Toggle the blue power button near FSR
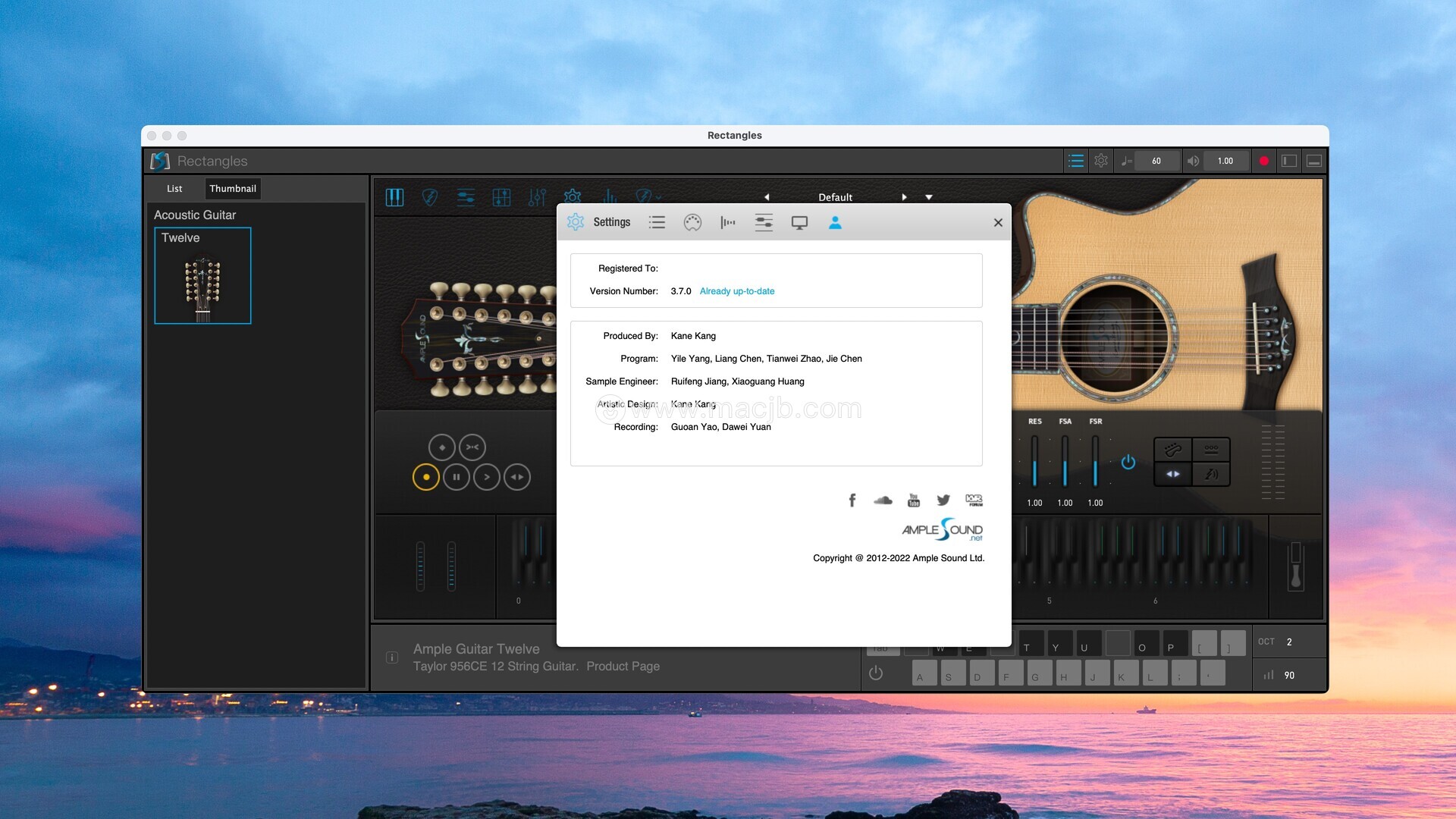This screenshot has height=819, width=1456. (1128, 462)
